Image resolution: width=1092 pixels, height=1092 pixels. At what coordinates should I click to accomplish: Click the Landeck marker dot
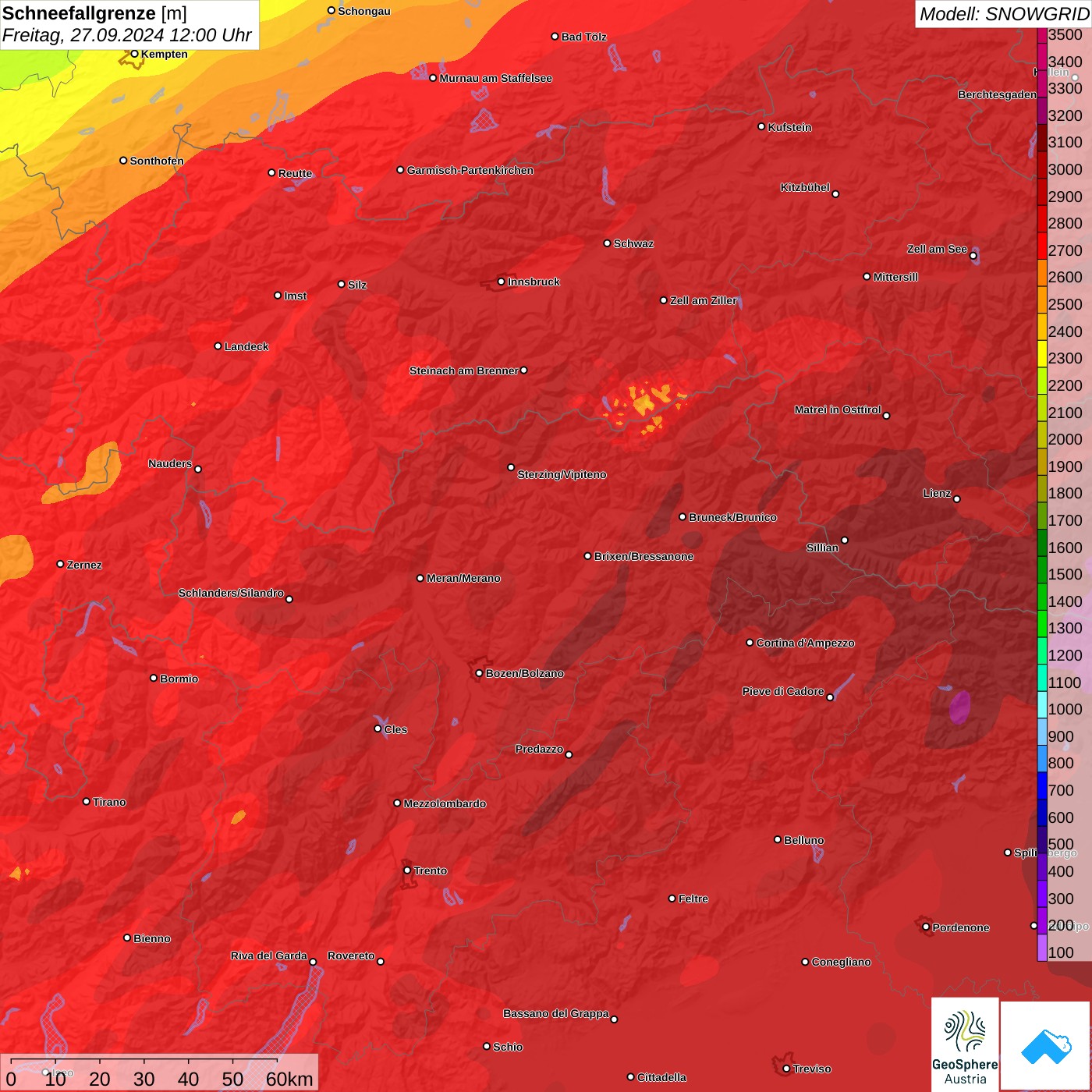(x=218, y=346)
